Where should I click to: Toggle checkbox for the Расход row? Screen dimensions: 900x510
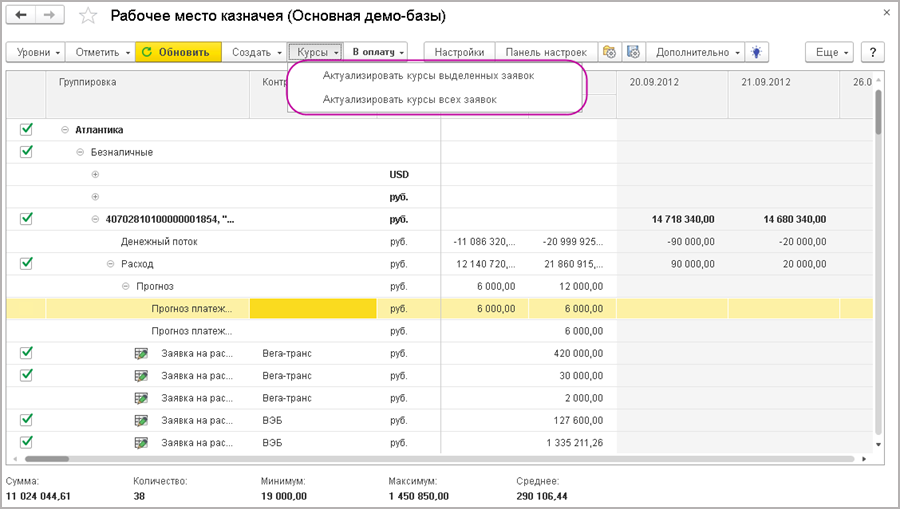click(x=26, y=263)
